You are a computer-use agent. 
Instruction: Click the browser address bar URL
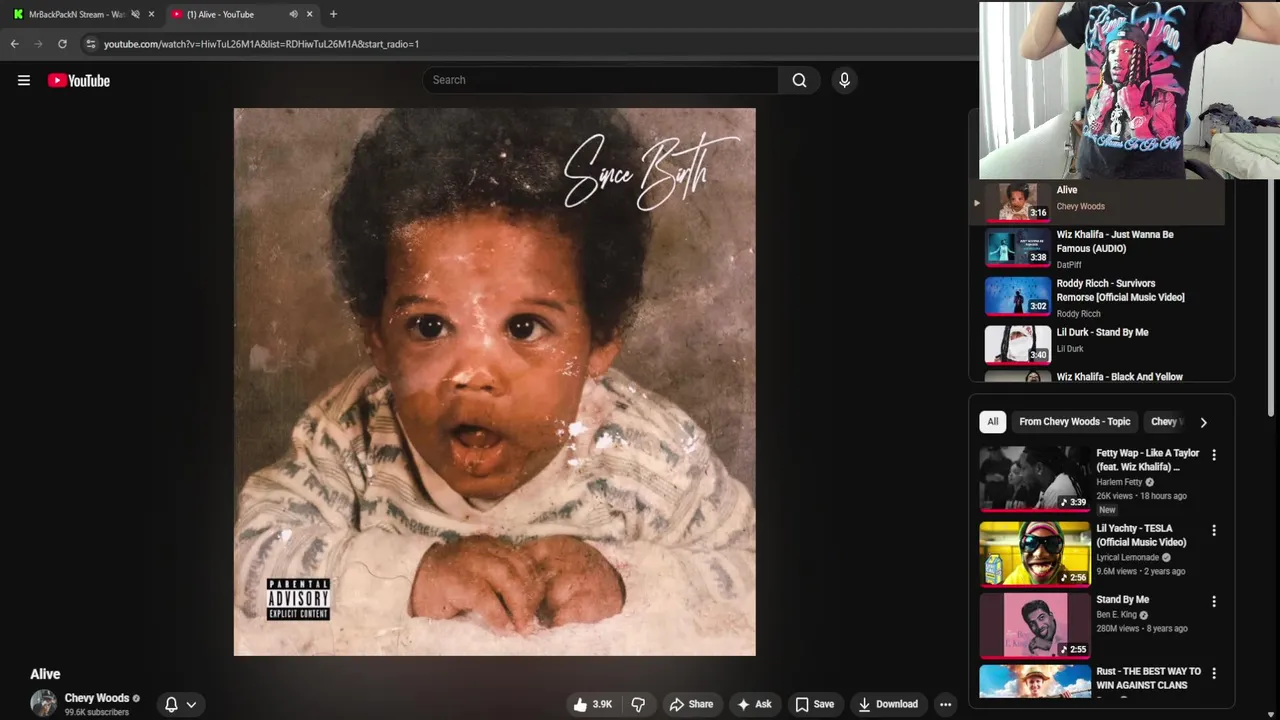pos(261,44)
